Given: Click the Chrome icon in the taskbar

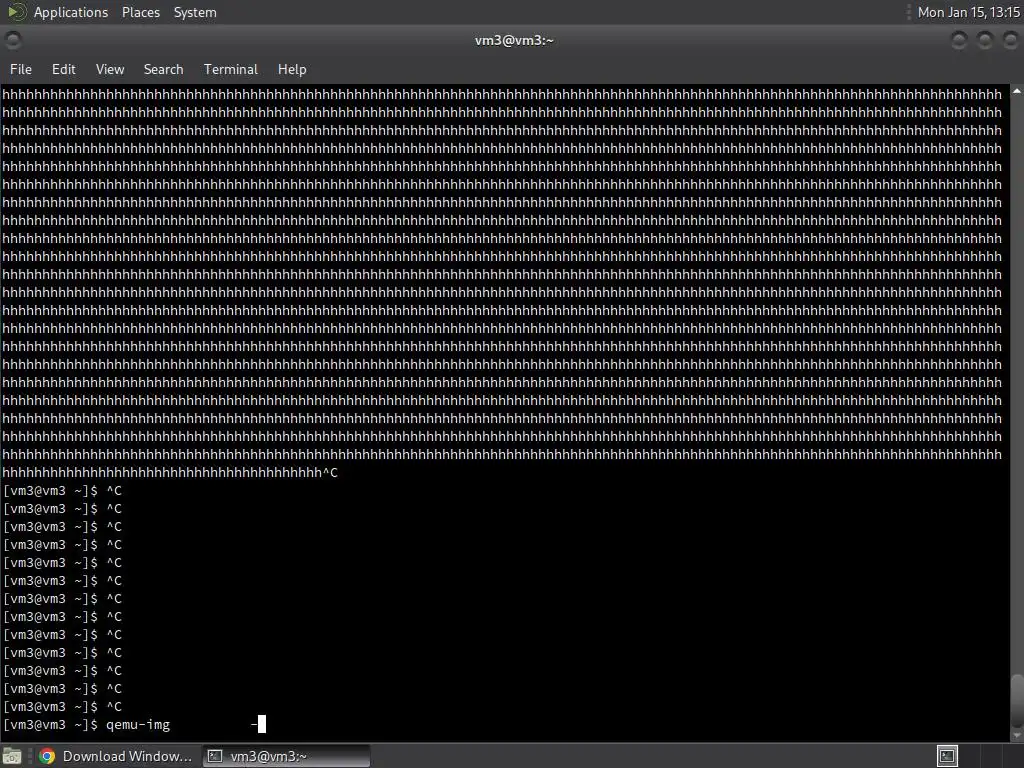Looking at the screenshot, I should [x=46, y=756].
